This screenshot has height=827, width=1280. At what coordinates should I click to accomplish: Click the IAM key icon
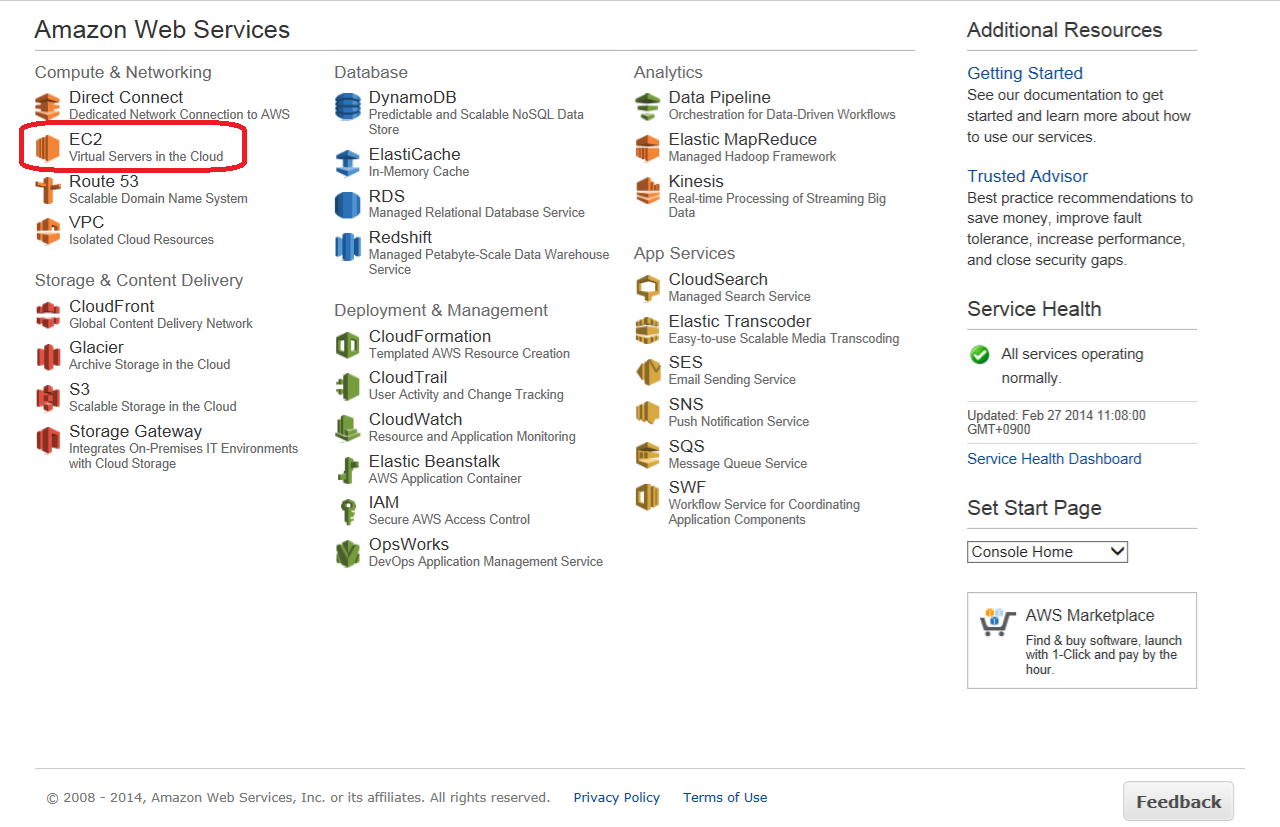347,511
